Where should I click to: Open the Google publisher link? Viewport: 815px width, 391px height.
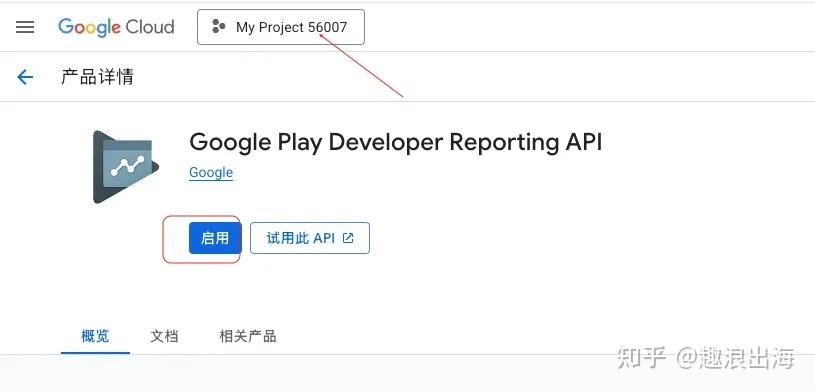211,172
